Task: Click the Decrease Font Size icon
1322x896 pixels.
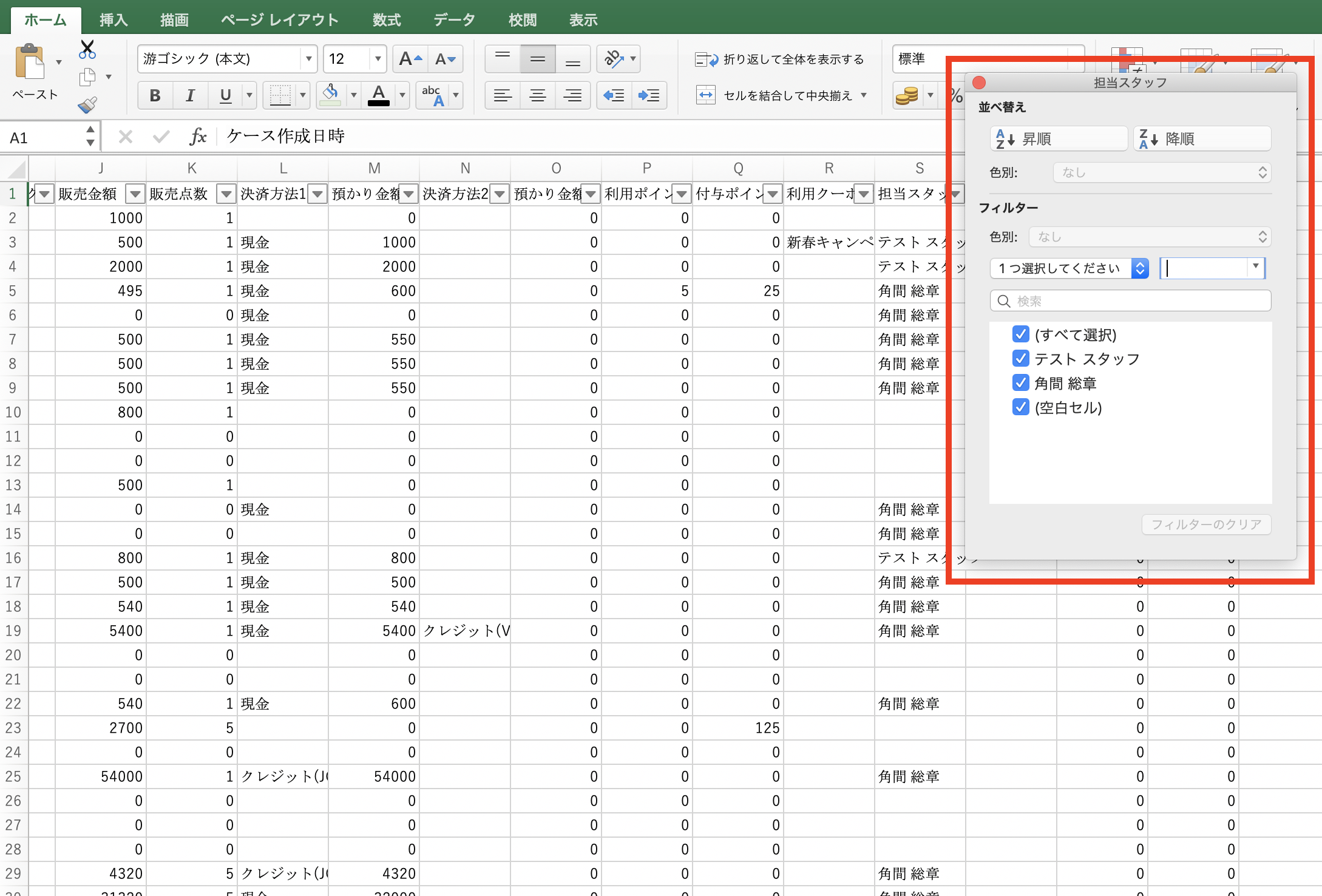Action: pos(445,59)
